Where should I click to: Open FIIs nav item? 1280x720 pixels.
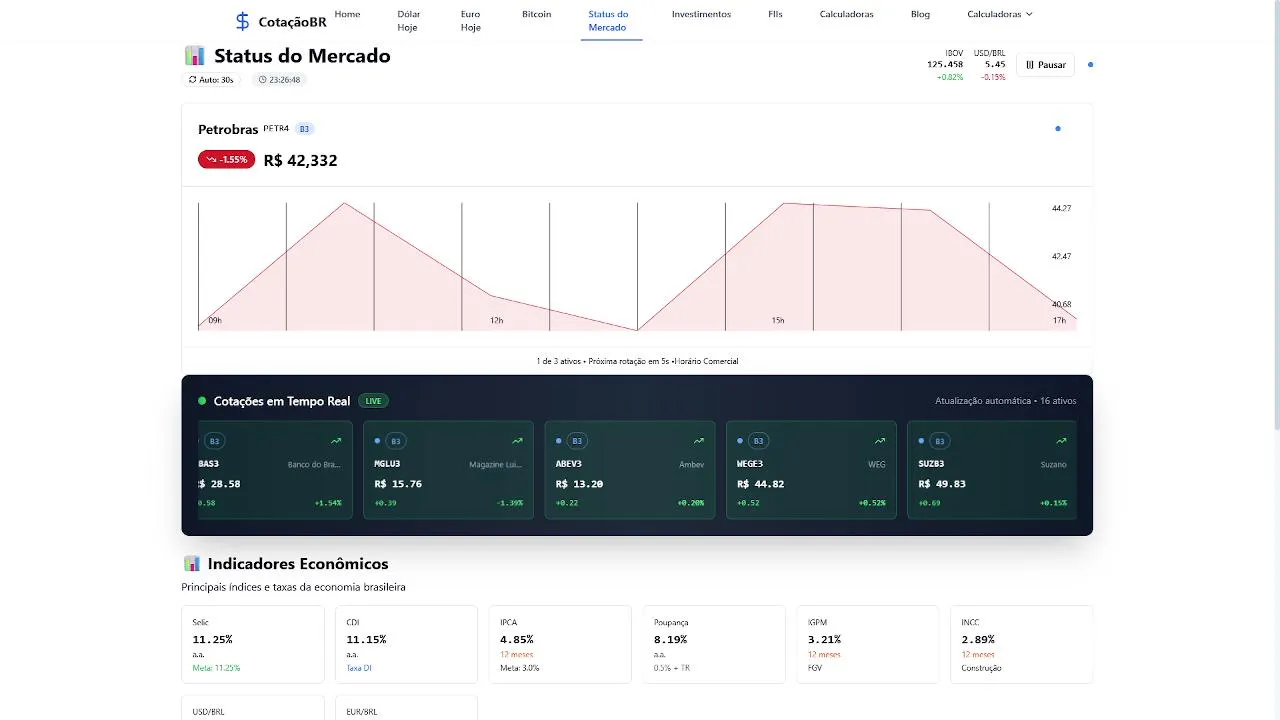pos(776,14)
